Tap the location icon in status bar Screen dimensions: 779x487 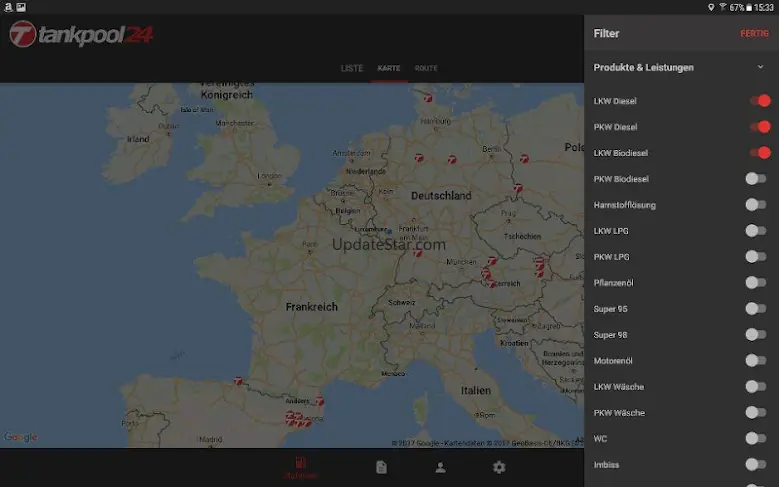pos(711,7)
